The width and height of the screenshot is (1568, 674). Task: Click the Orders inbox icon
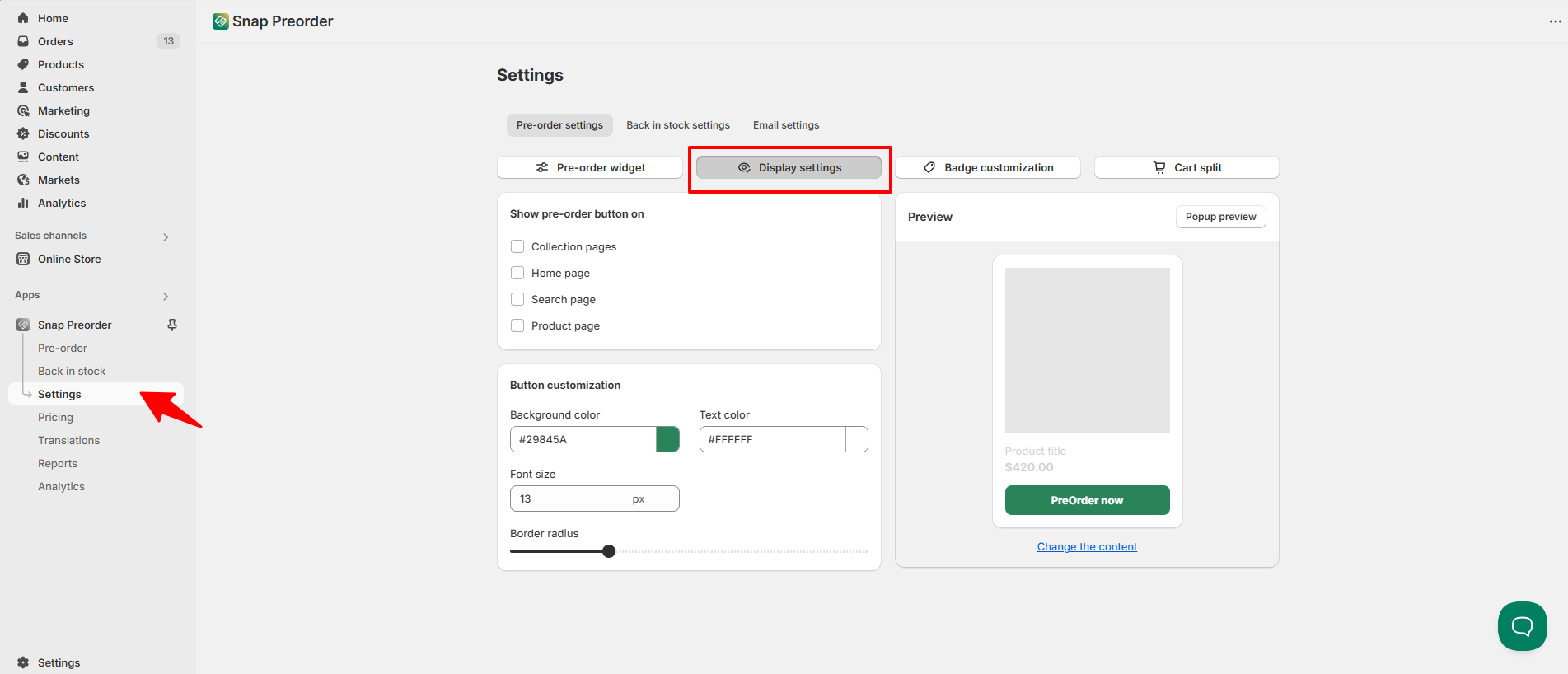[23, 41]
